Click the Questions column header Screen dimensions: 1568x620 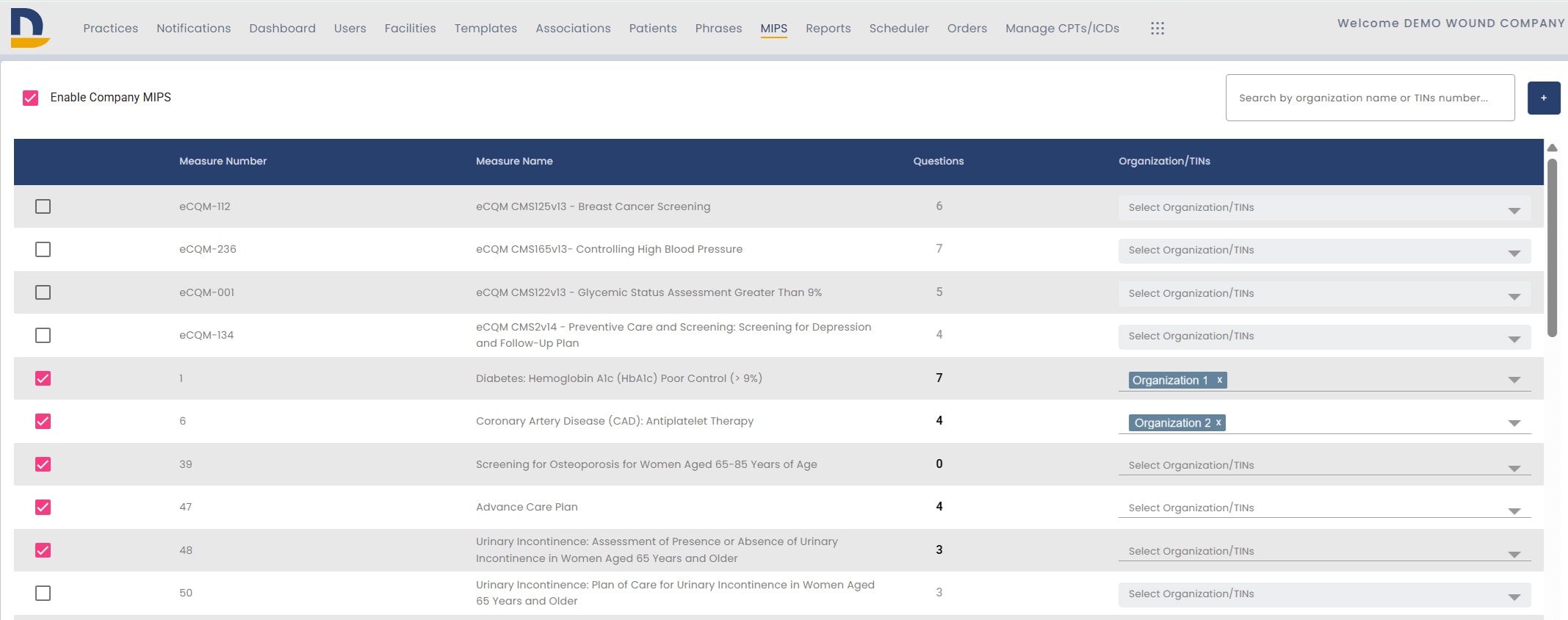tap(939, 161)
